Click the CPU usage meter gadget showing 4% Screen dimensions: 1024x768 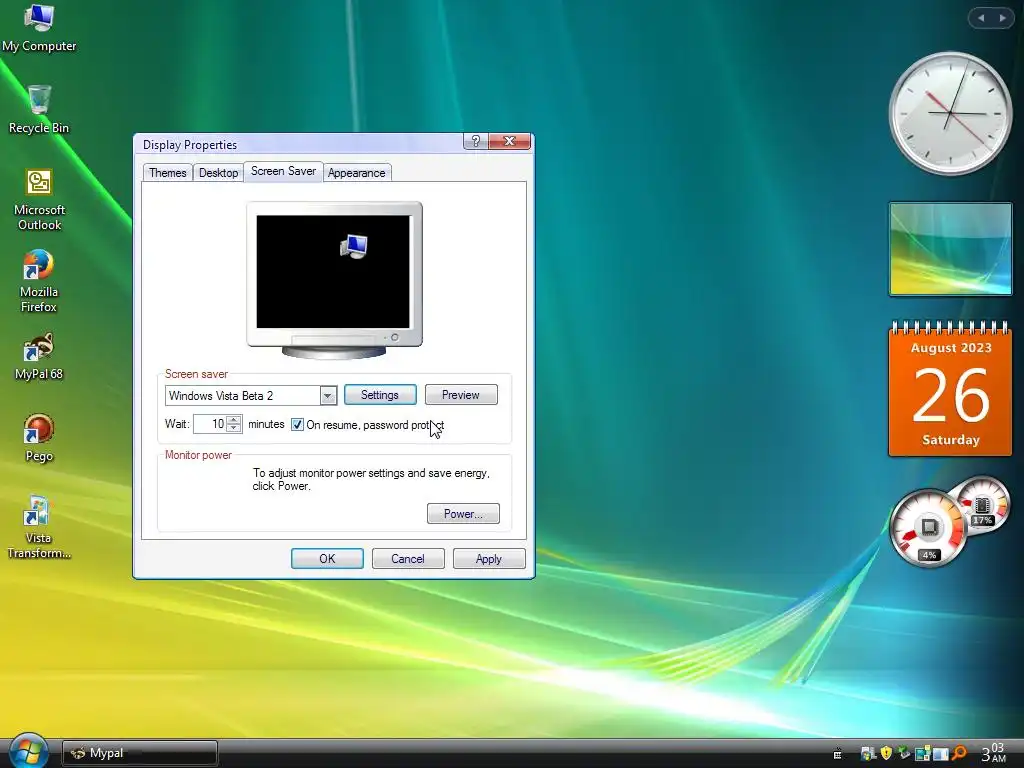tap(928, 528)
